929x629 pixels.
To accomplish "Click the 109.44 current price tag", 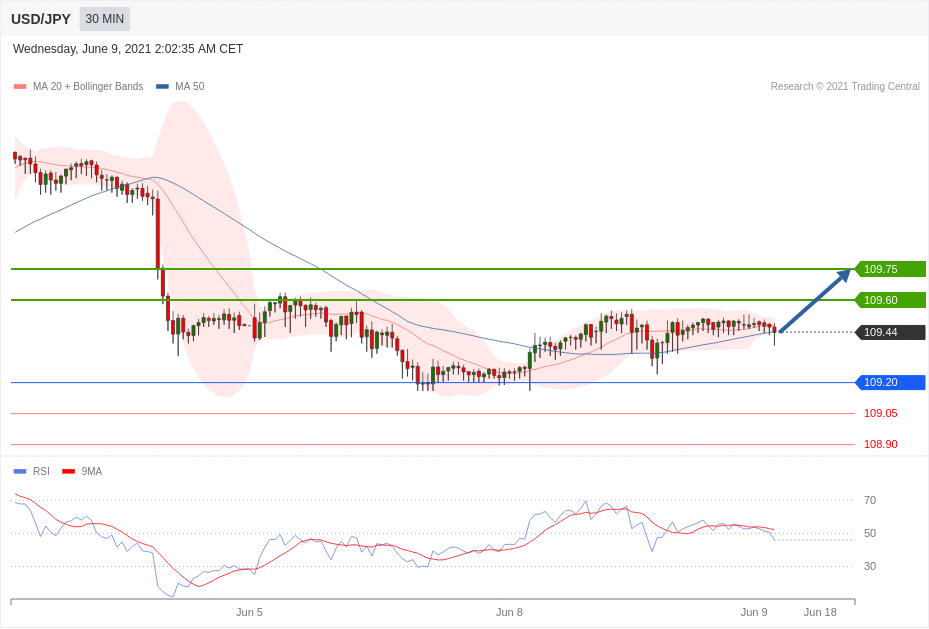I will (890, 332).
